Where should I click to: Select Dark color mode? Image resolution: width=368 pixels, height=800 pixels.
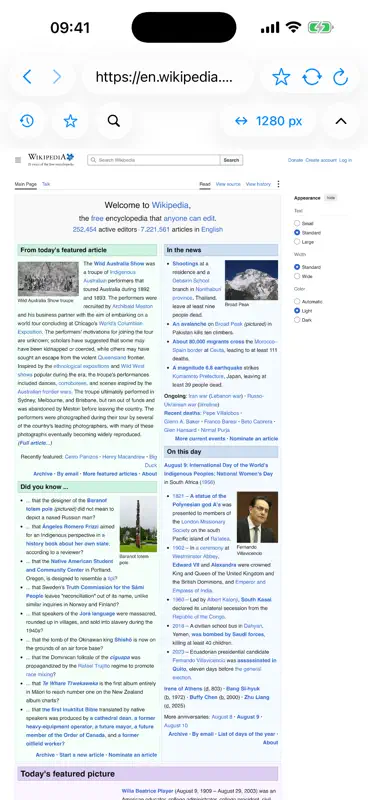[297, 320]
